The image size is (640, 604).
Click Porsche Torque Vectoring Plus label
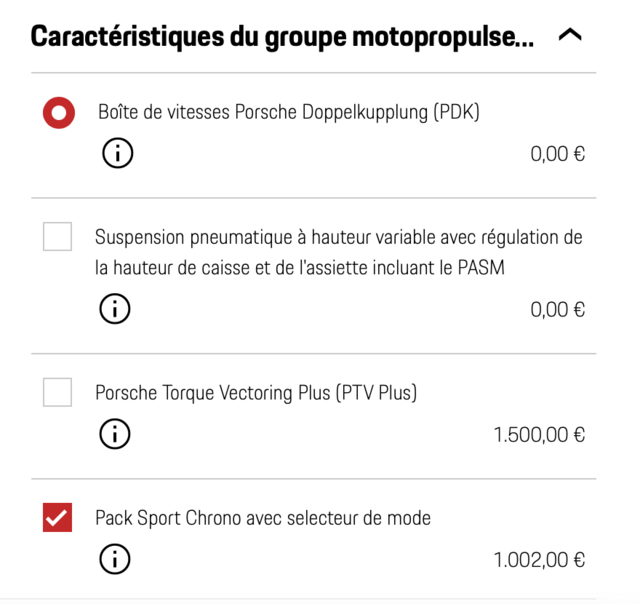(256, 393)
